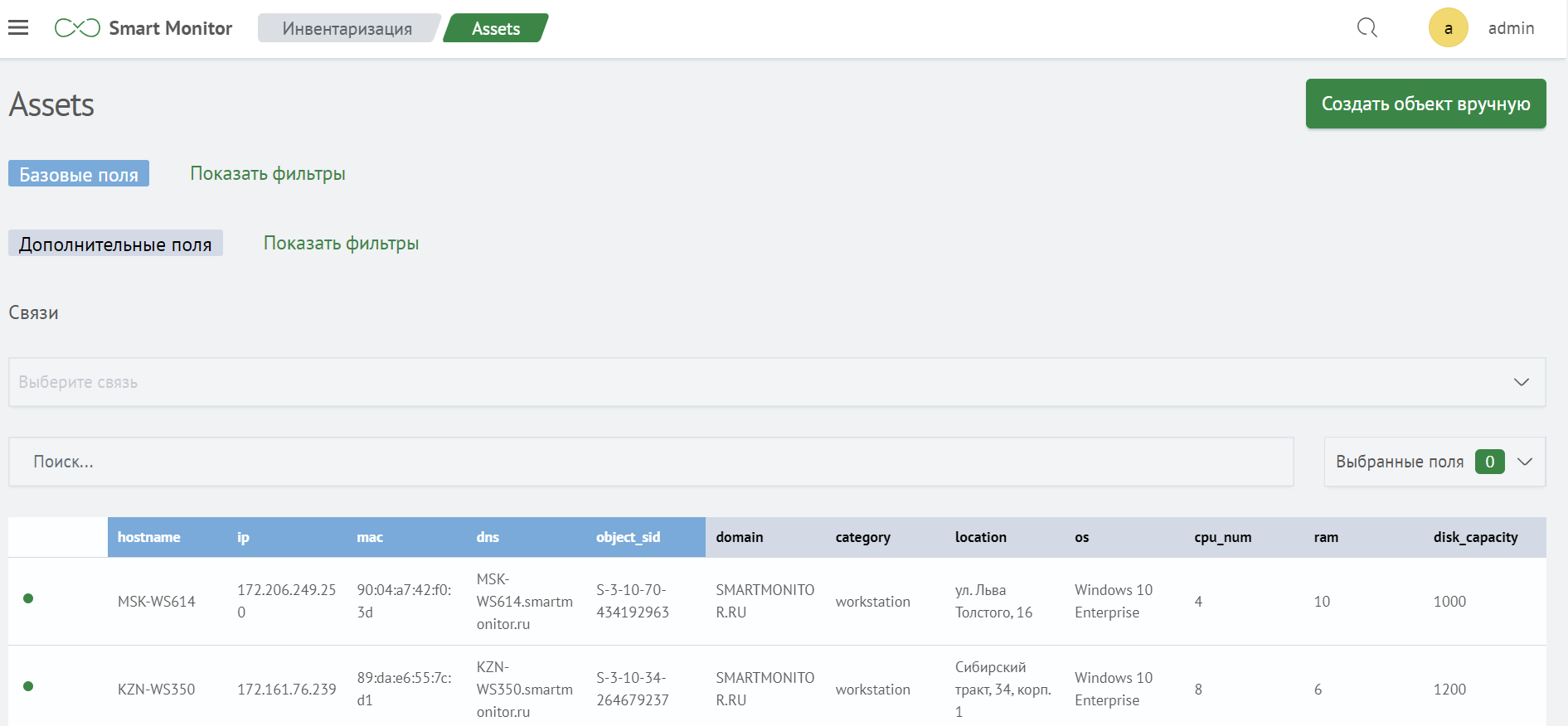Select hostname cell MSK-WS614
This screenshot has height=726, width=1568.
tap(157, 602)
